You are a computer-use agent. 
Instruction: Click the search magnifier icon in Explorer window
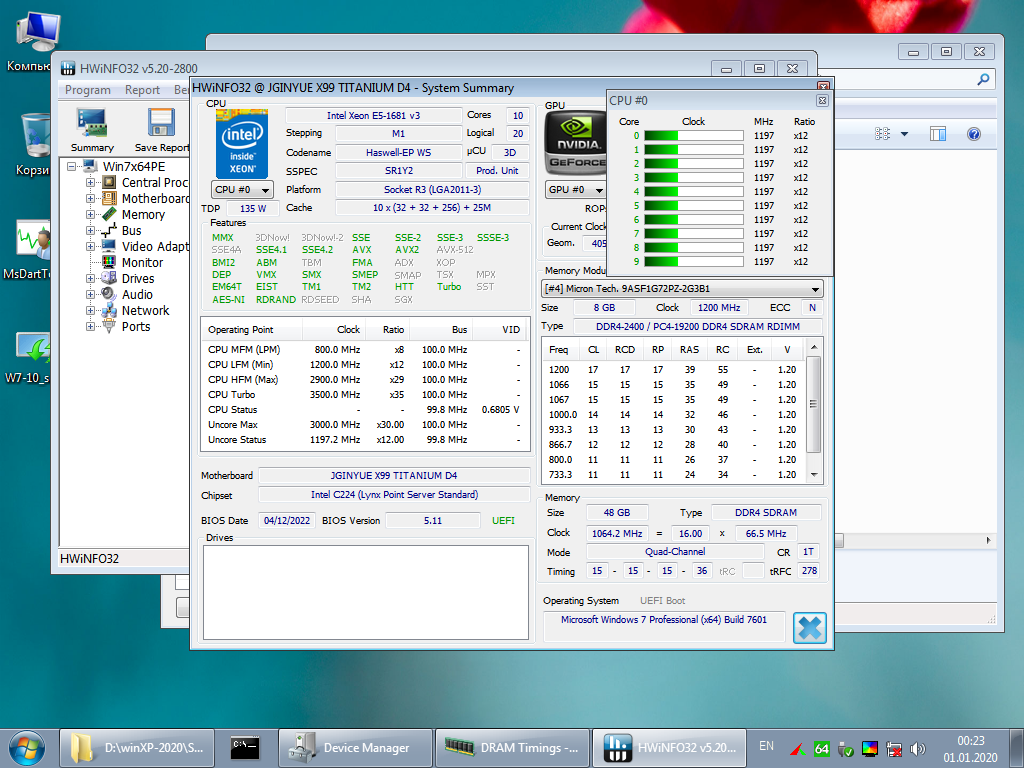(x=984, y=80)
